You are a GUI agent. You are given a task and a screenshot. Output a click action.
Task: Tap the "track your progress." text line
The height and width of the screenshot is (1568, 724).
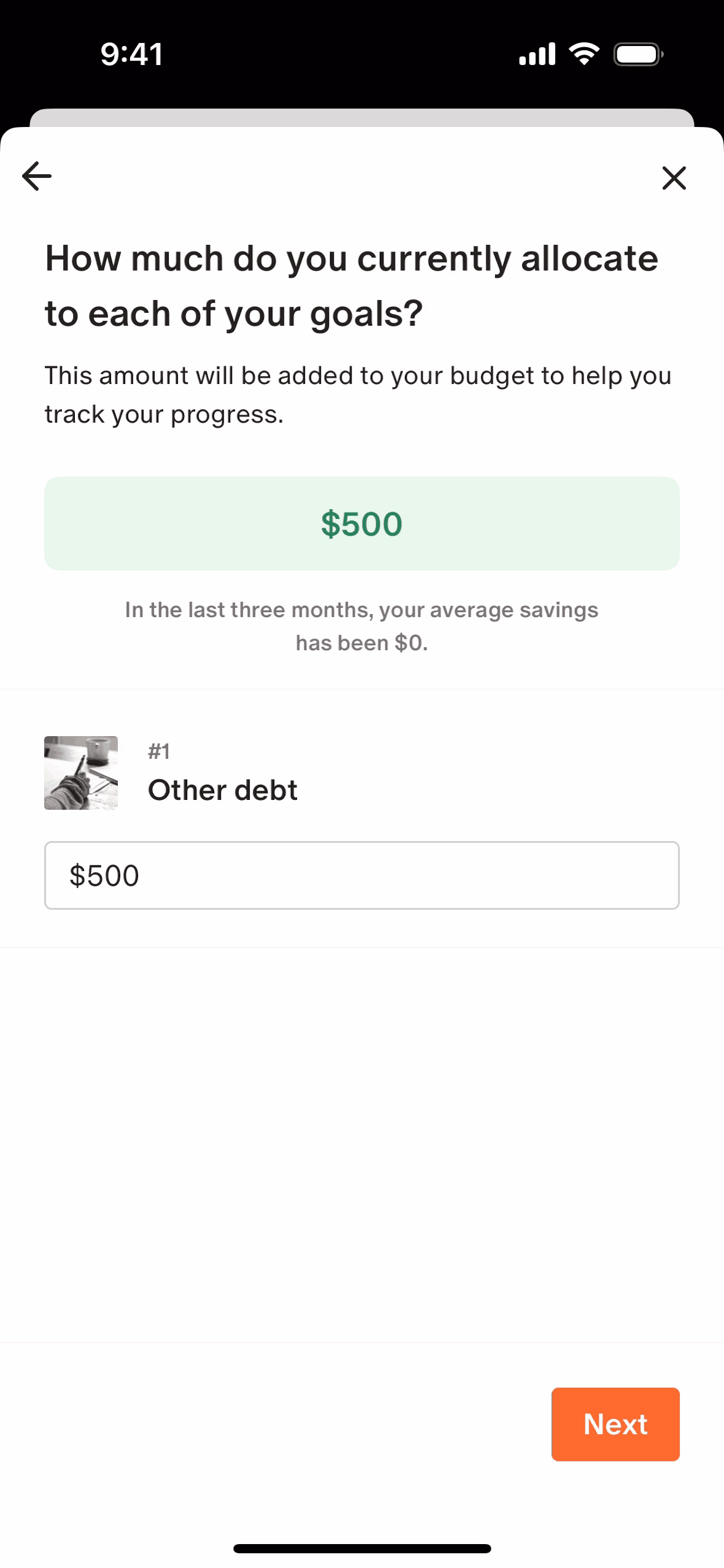coord(164,415)
